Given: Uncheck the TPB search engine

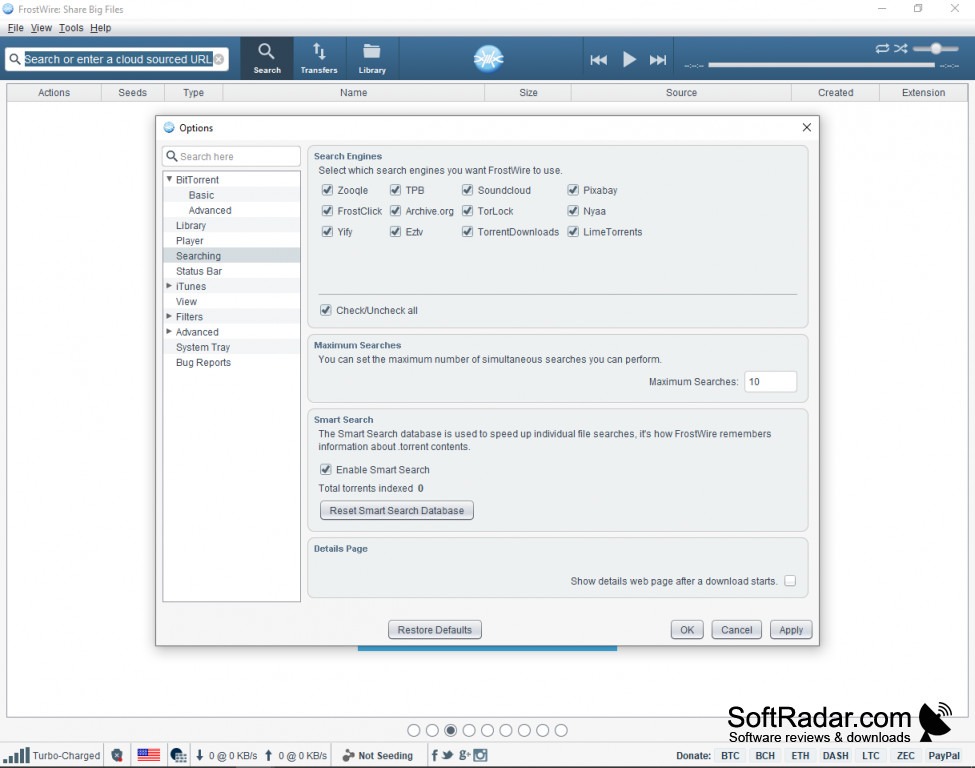Looking at the screenshot, I should click(x=395, y=190).
